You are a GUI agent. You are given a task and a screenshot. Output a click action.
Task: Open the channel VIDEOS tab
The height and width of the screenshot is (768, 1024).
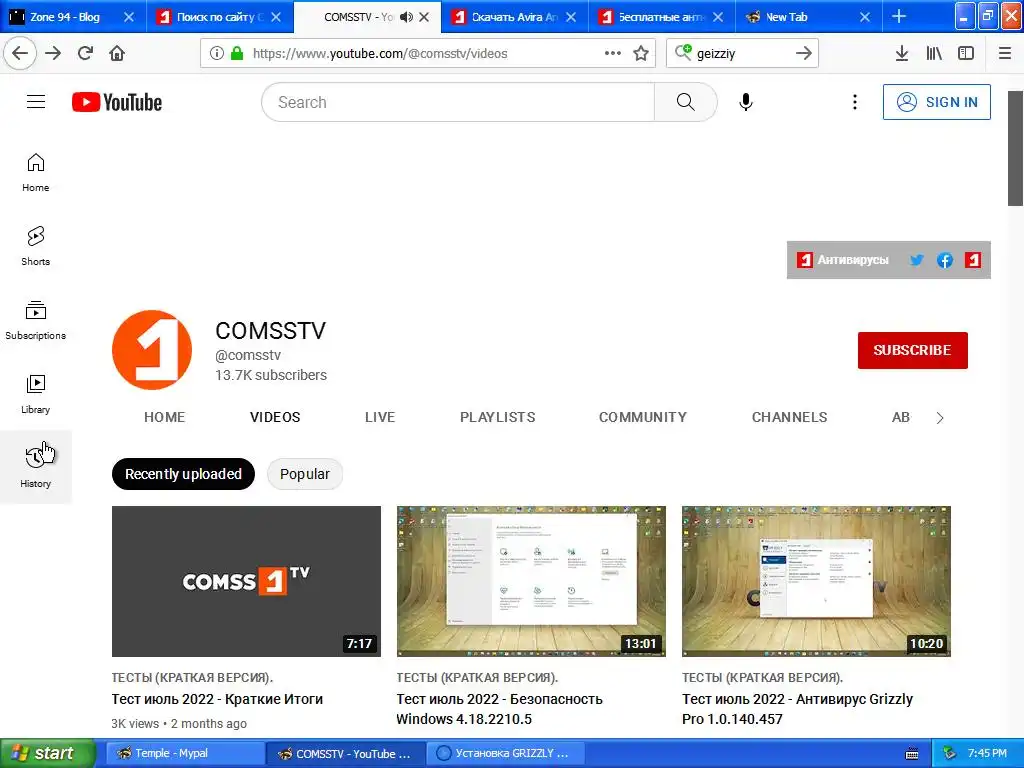pos(275,417)
